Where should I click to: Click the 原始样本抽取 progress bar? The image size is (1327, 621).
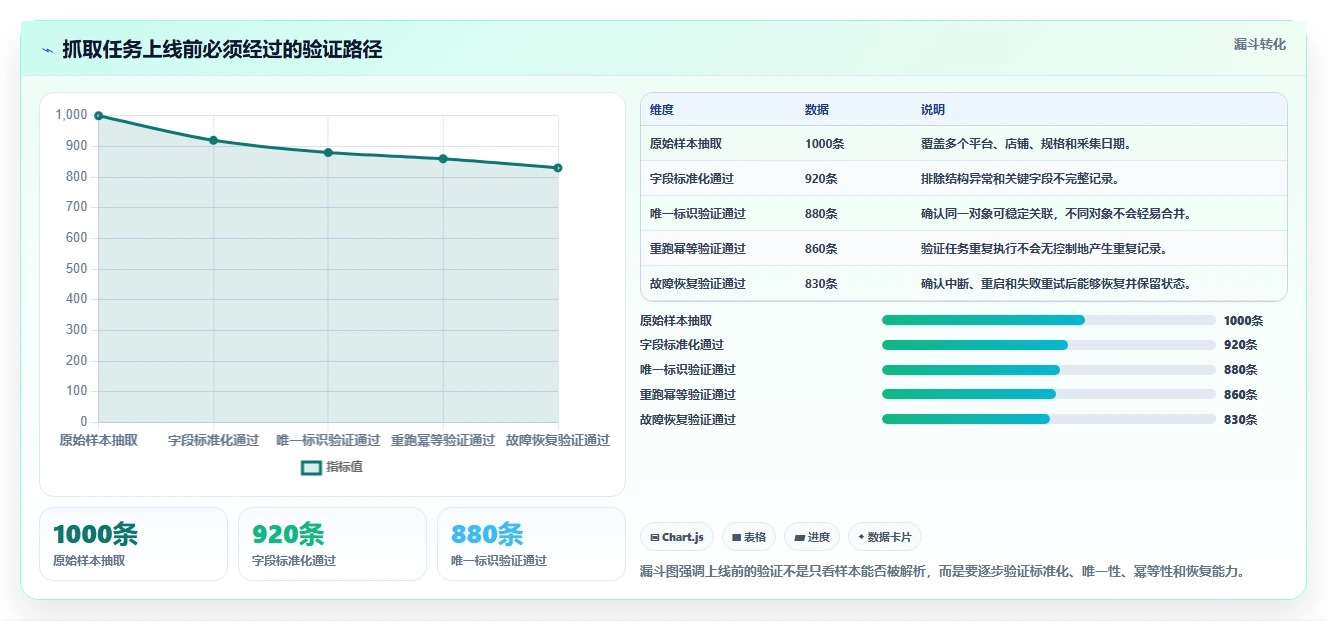coord(1049,320)
